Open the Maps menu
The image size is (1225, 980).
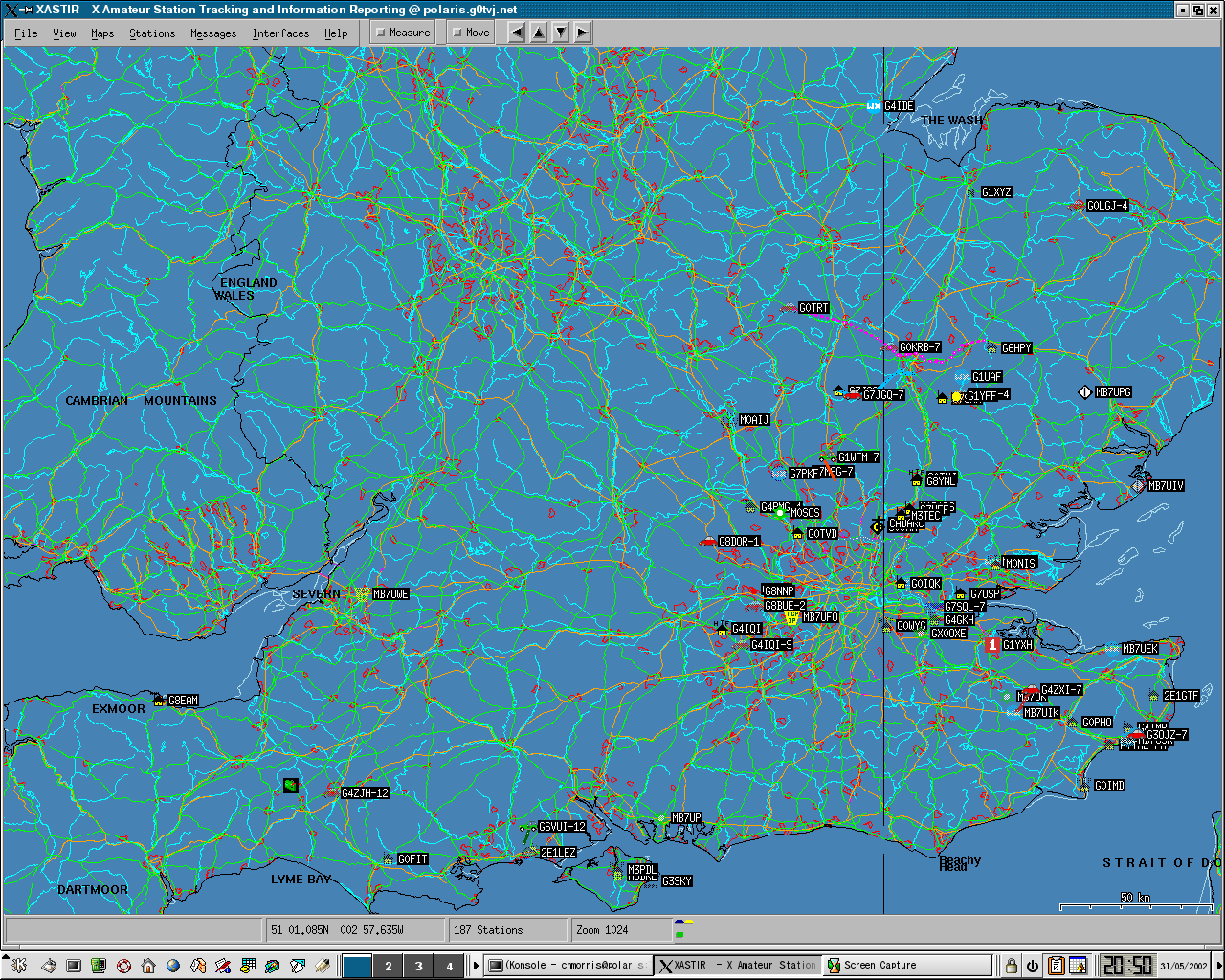[102, 33]
